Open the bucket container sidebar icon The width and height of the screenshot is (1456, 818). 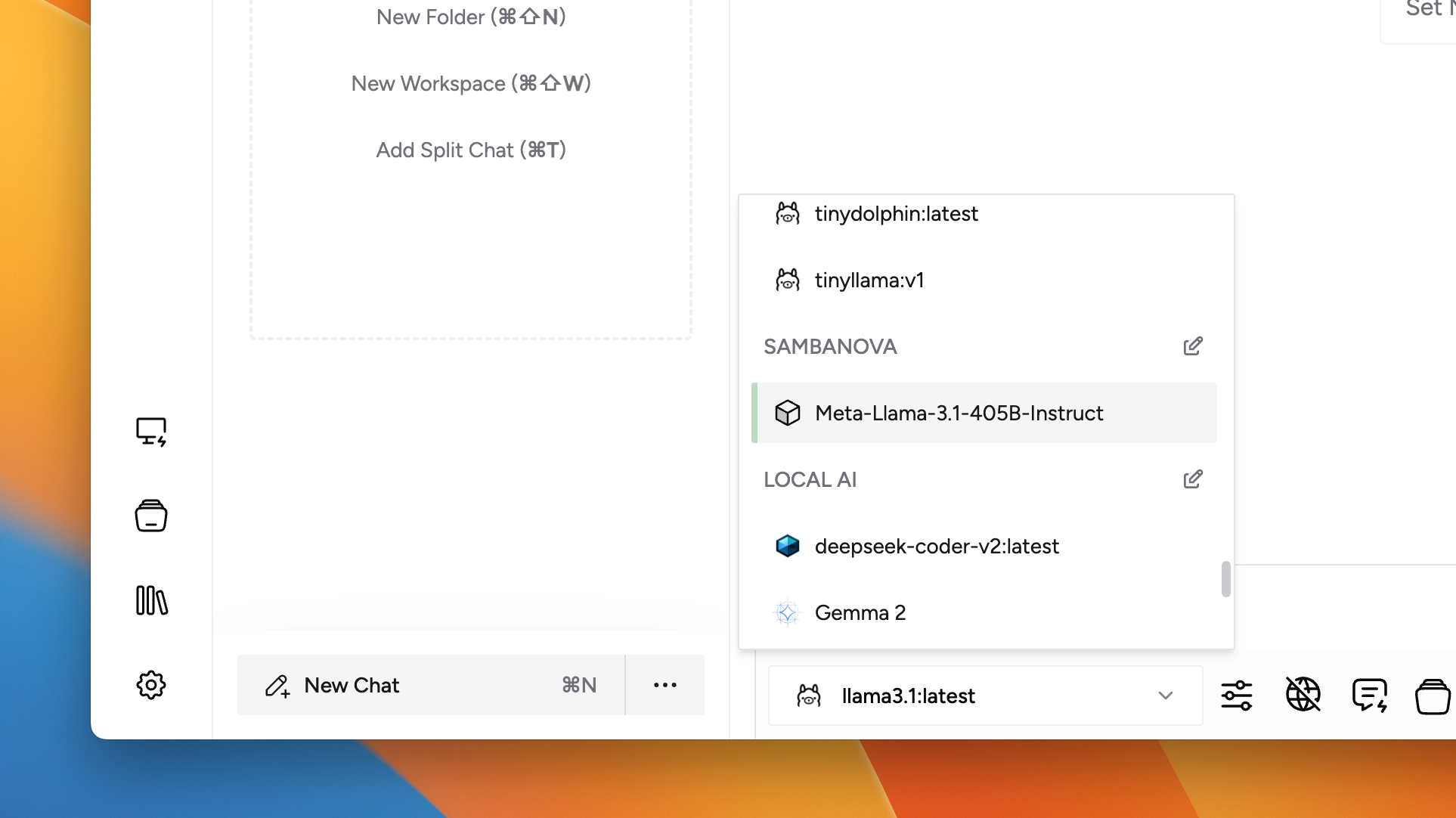[x=151, y=516]
